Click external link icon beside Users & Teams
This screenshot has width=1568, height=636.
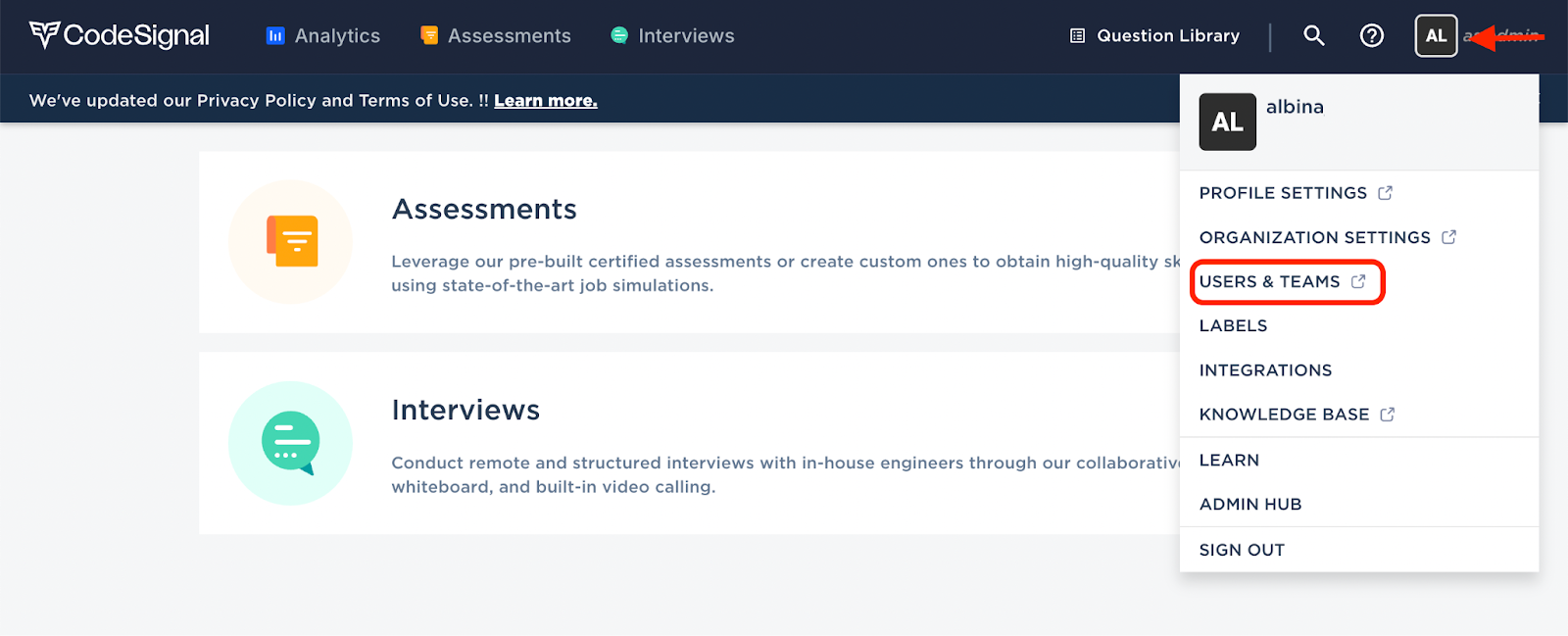1358,281
